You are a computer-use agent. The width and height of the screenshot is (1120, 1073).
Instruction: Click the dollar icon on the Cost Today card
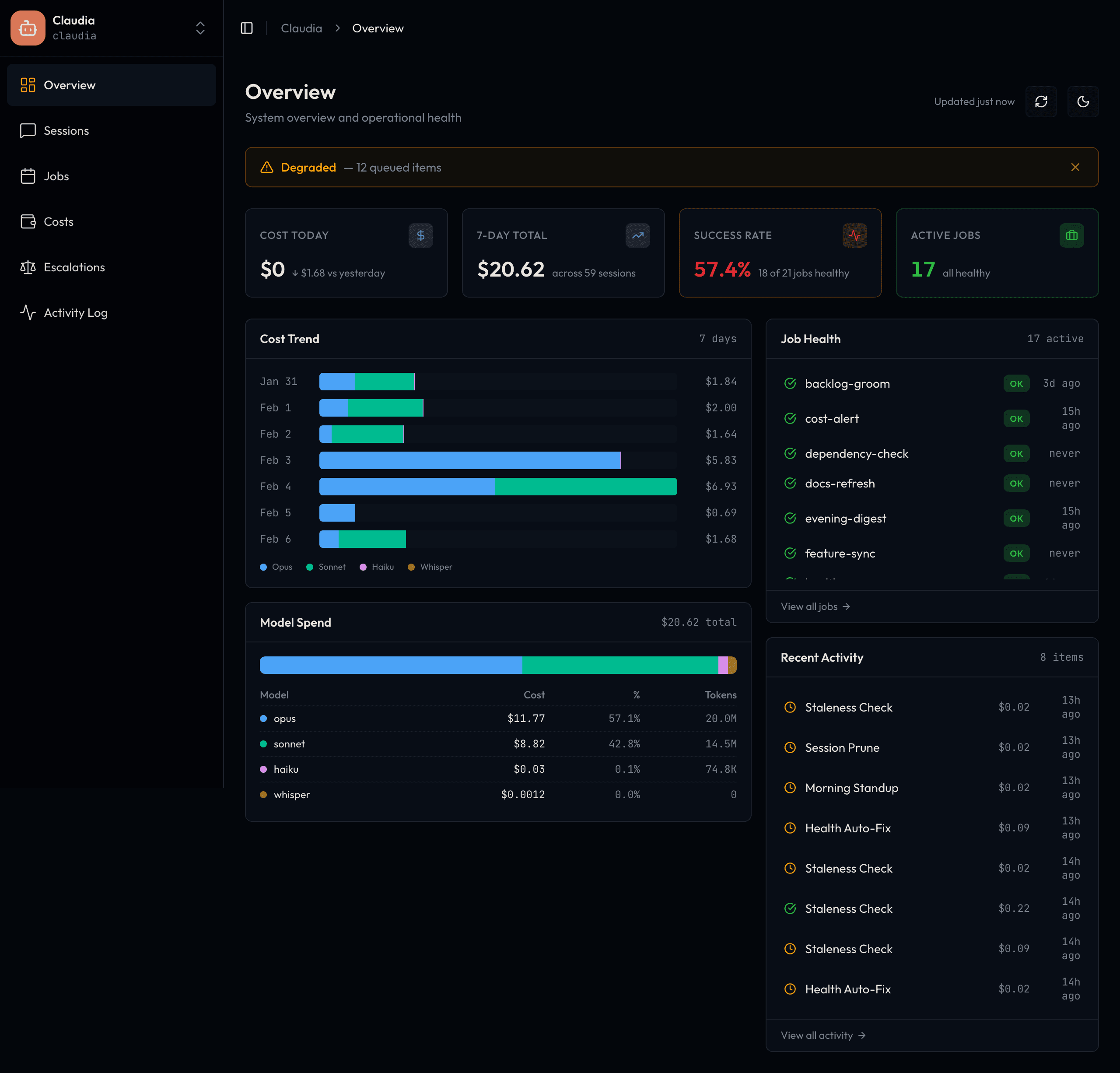pos(420,235)
